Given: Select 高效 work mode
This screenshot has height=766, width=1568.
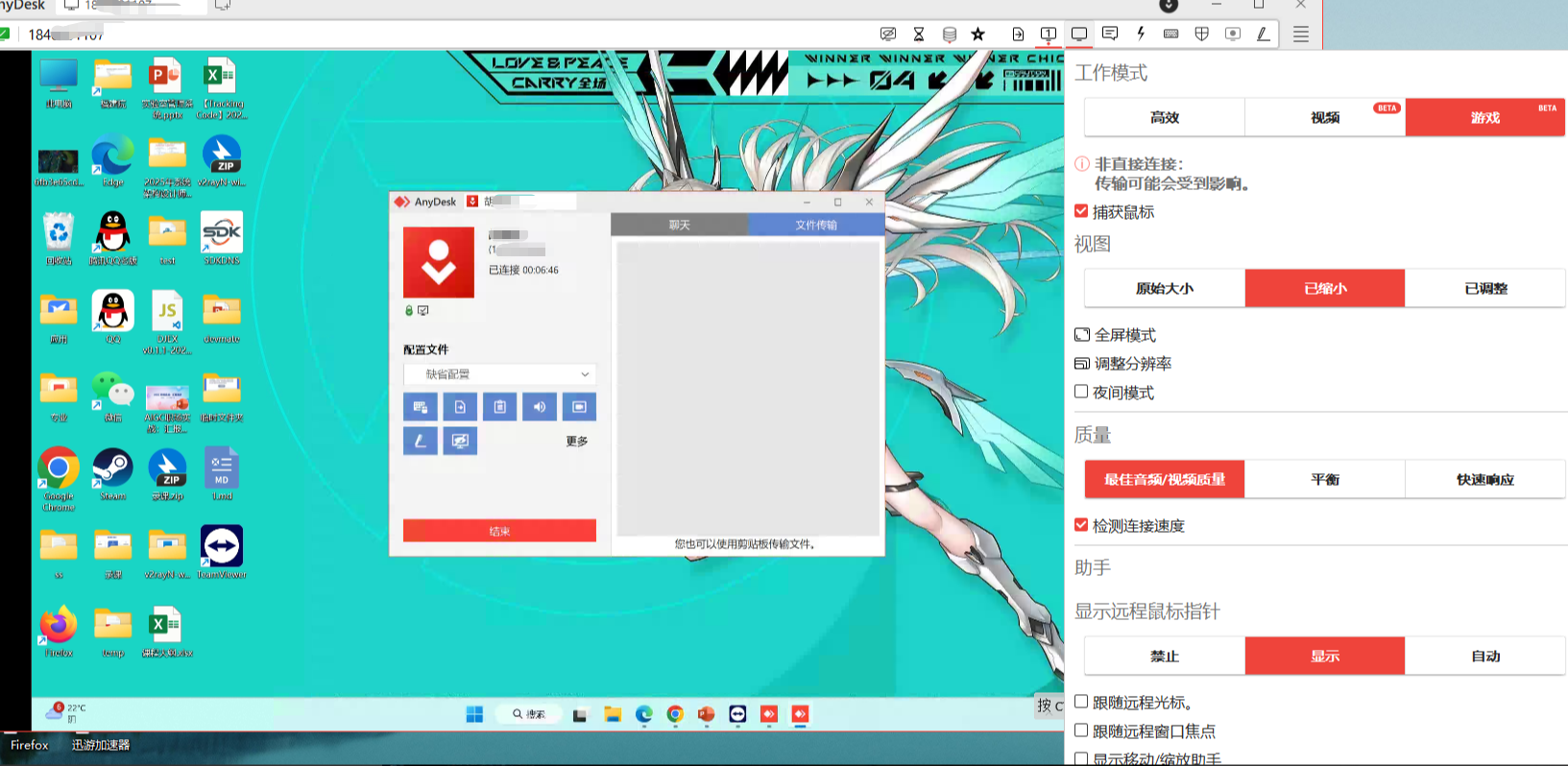Looking at the screenshot, I should click(1165, 117).
